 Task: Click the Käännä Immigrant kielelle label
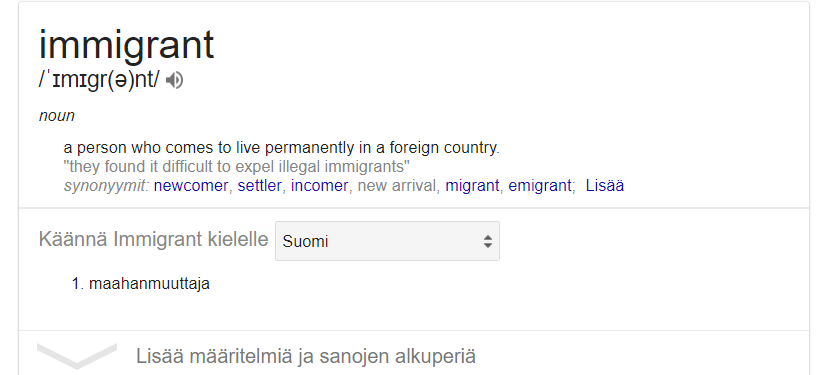(x=153, y=240)
